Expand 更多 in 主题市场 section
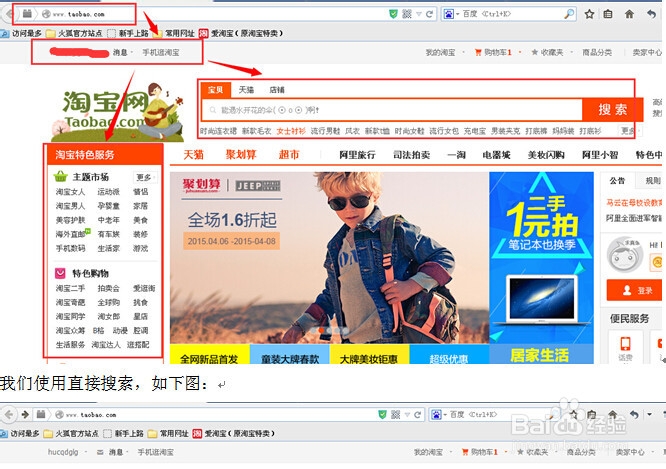666x469 pixels. pyautogui.click(x=145, y=177)
